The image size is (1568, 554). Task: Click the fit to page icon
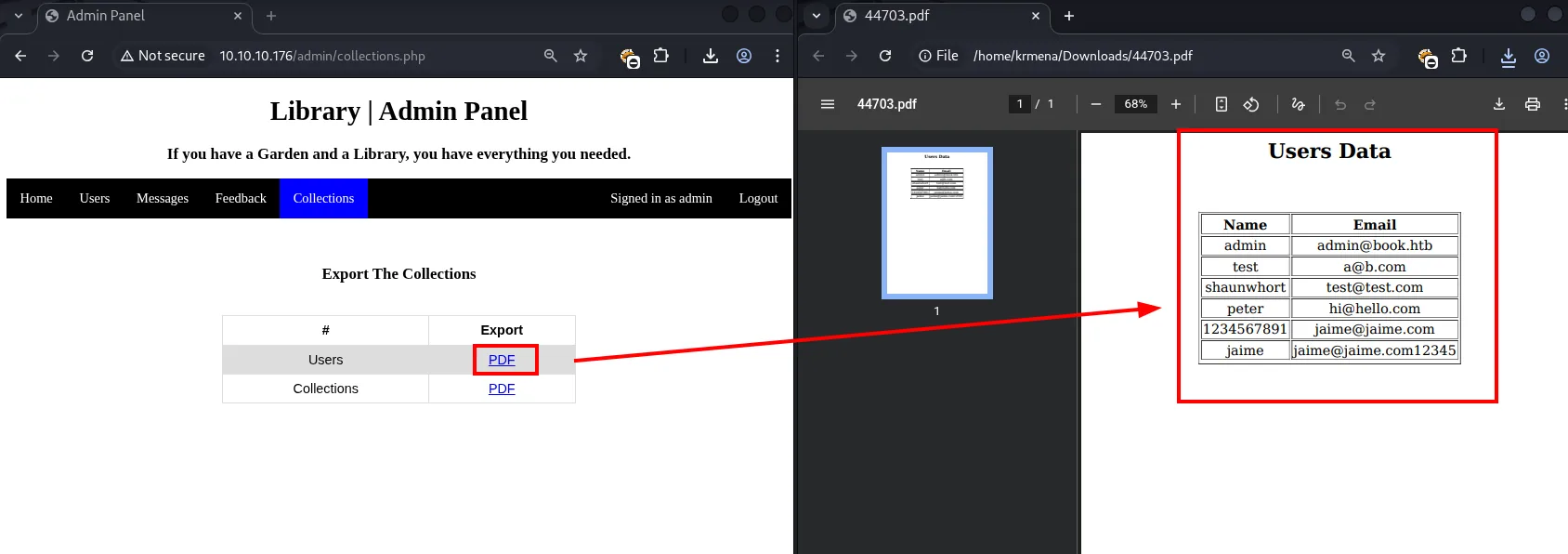coord(1222,104)
